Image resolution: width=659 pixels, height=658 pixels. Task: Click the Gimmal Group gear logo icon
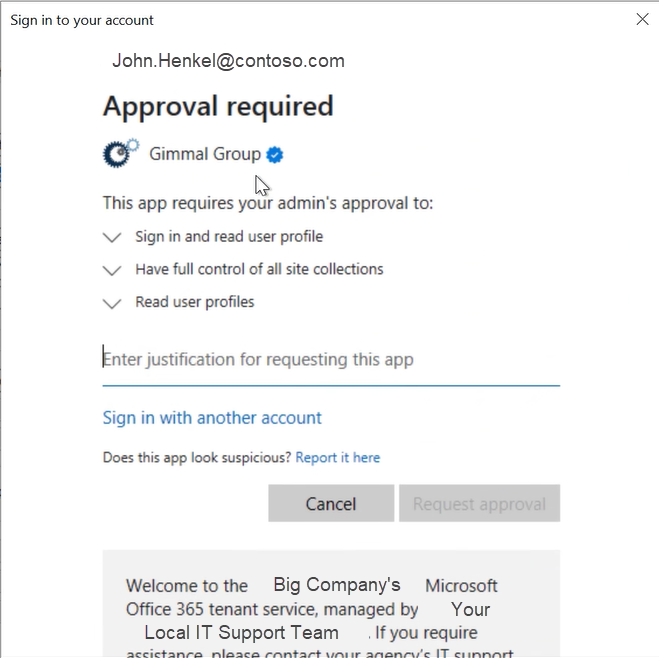120,153
